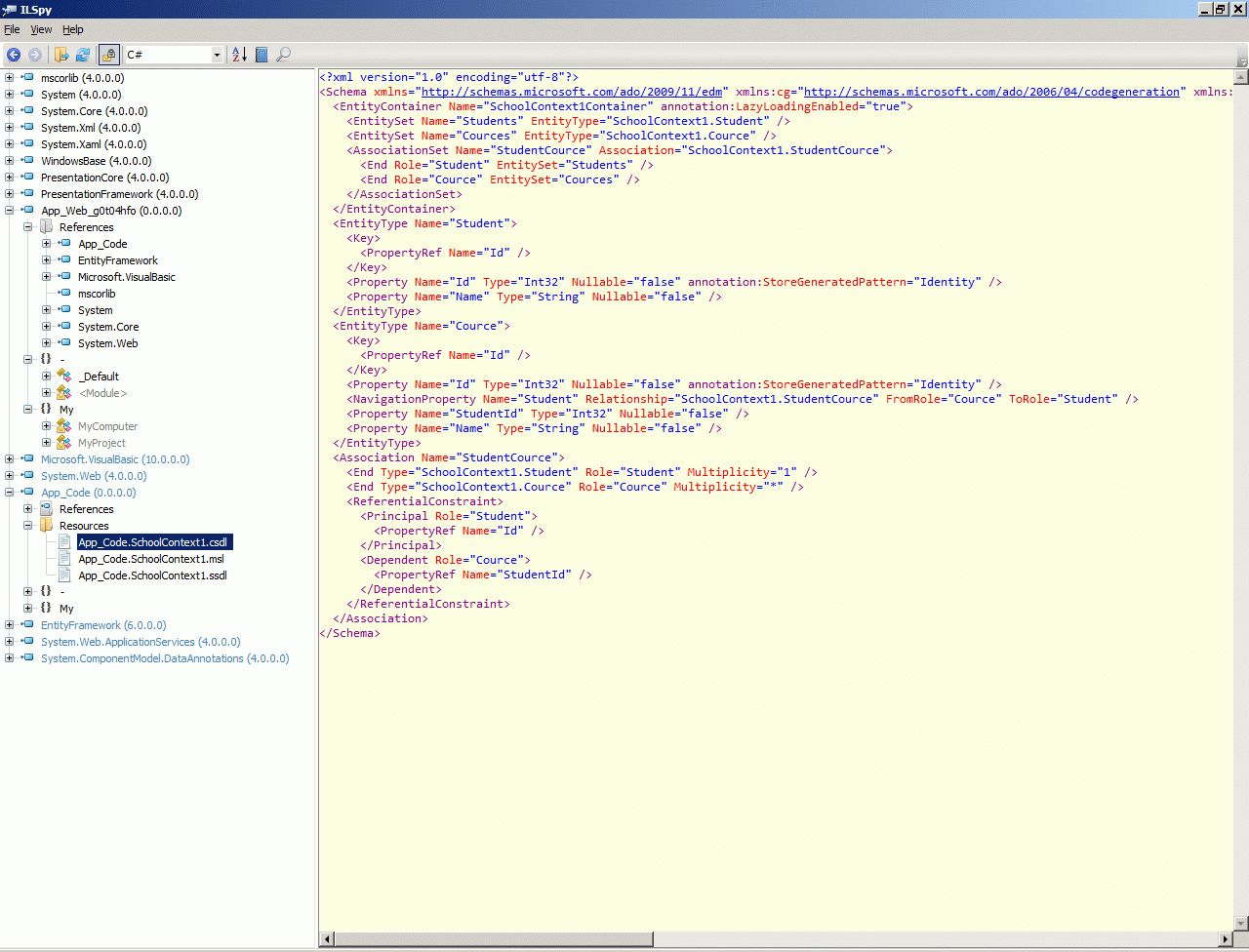This screenshot has width=1249, height=952.
Task: Select the EntityFramework (6.0.0.0) assembly icon
Action: (x=28, y=624)
